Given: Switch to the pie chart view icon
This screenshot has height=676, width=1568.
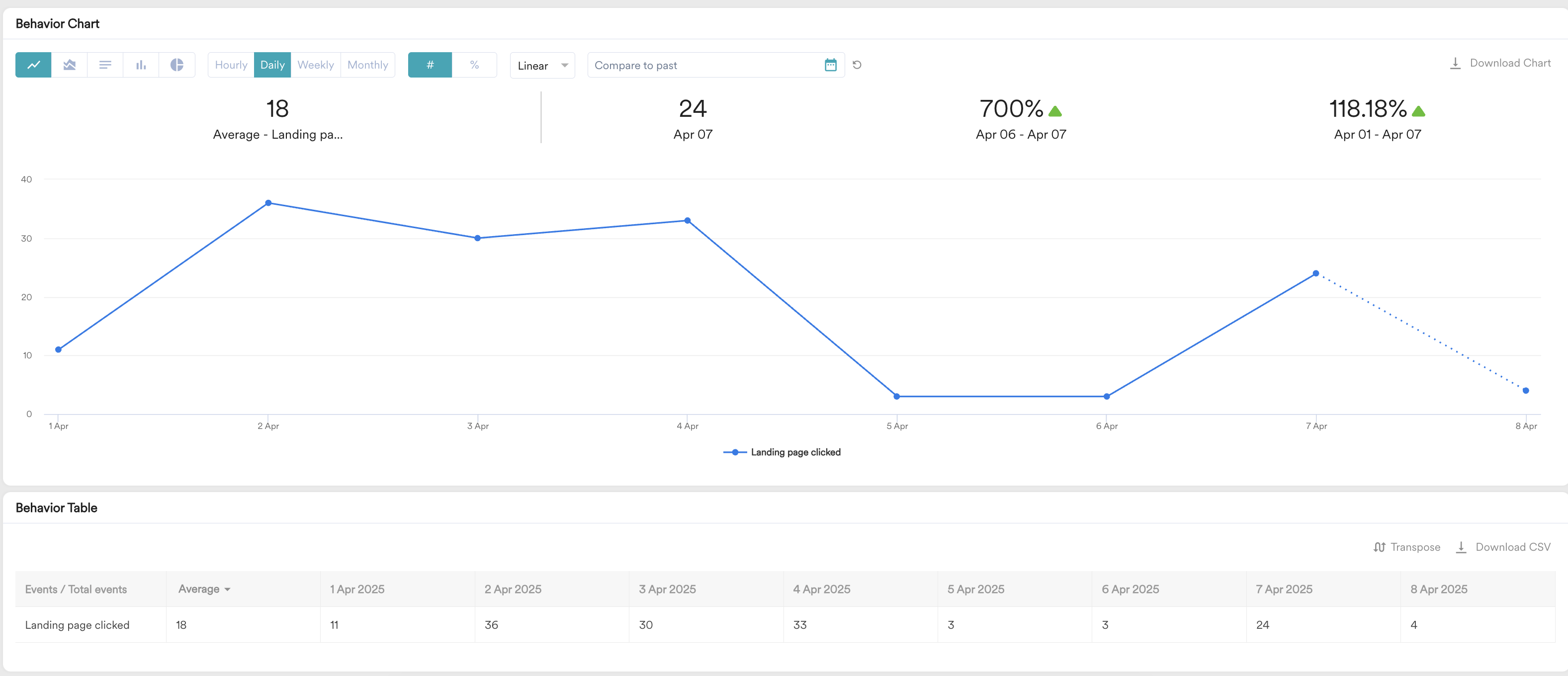Looking at the screenshot, I should click(177, 65).
